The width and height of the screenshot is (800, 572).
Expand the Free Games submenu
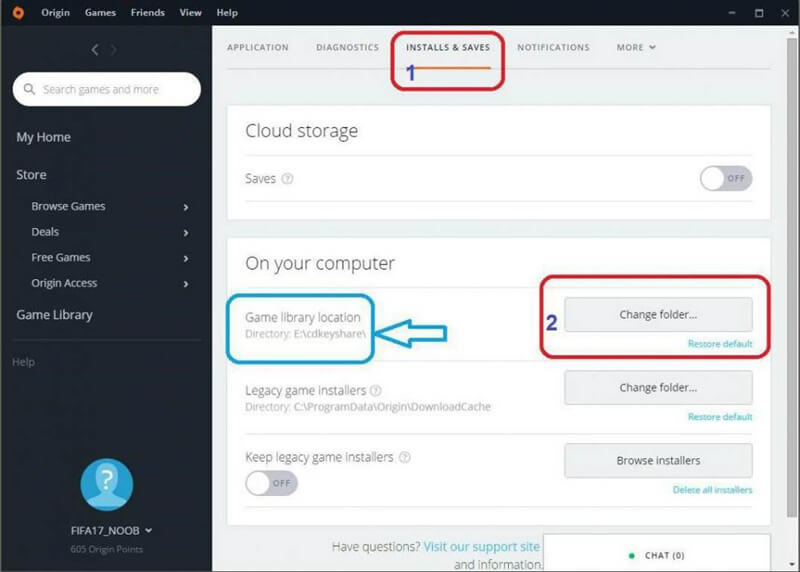tap(186, 258)
